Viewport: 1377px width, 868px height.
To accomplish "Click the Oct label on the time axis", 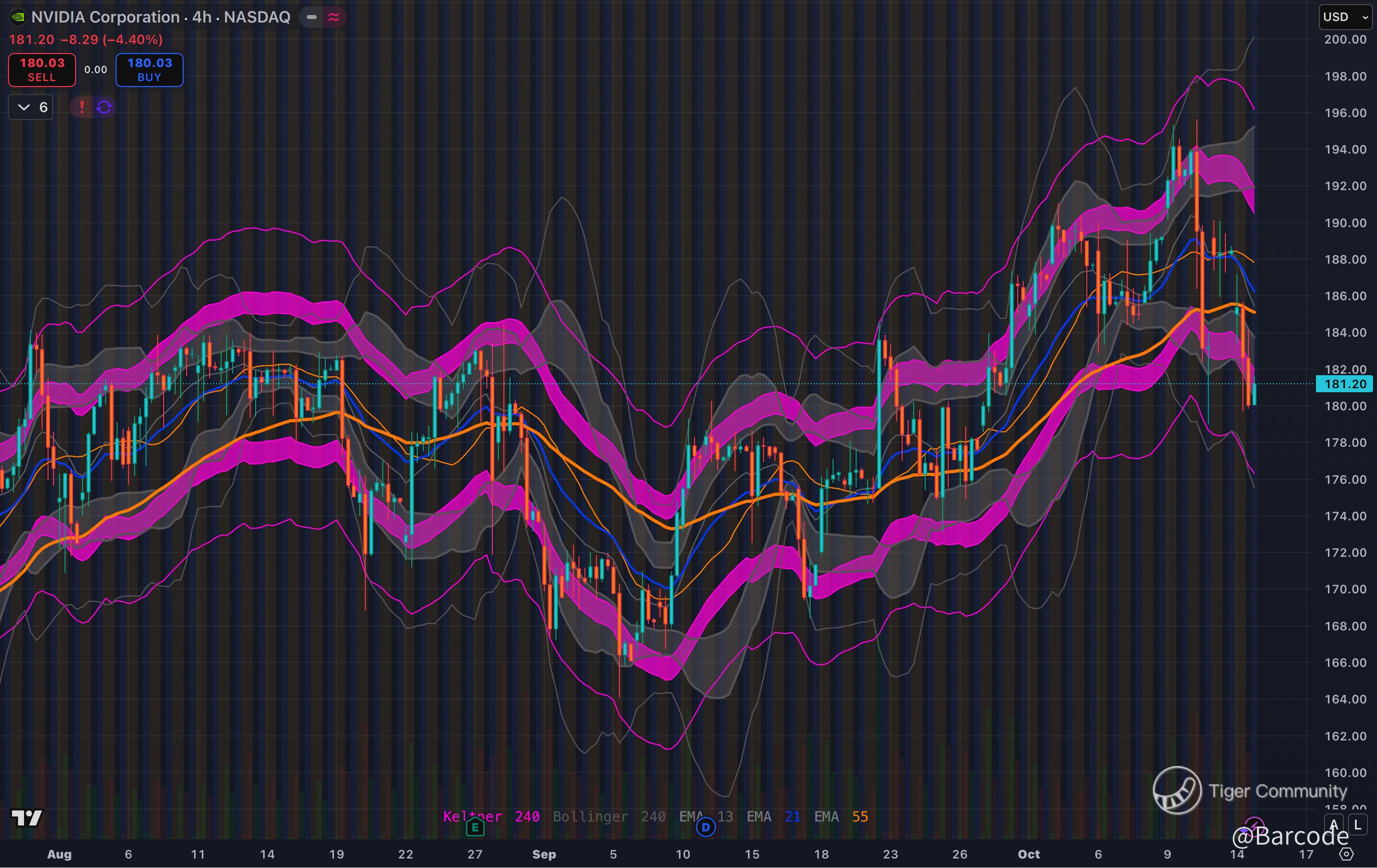I will tap(1028, 854).
